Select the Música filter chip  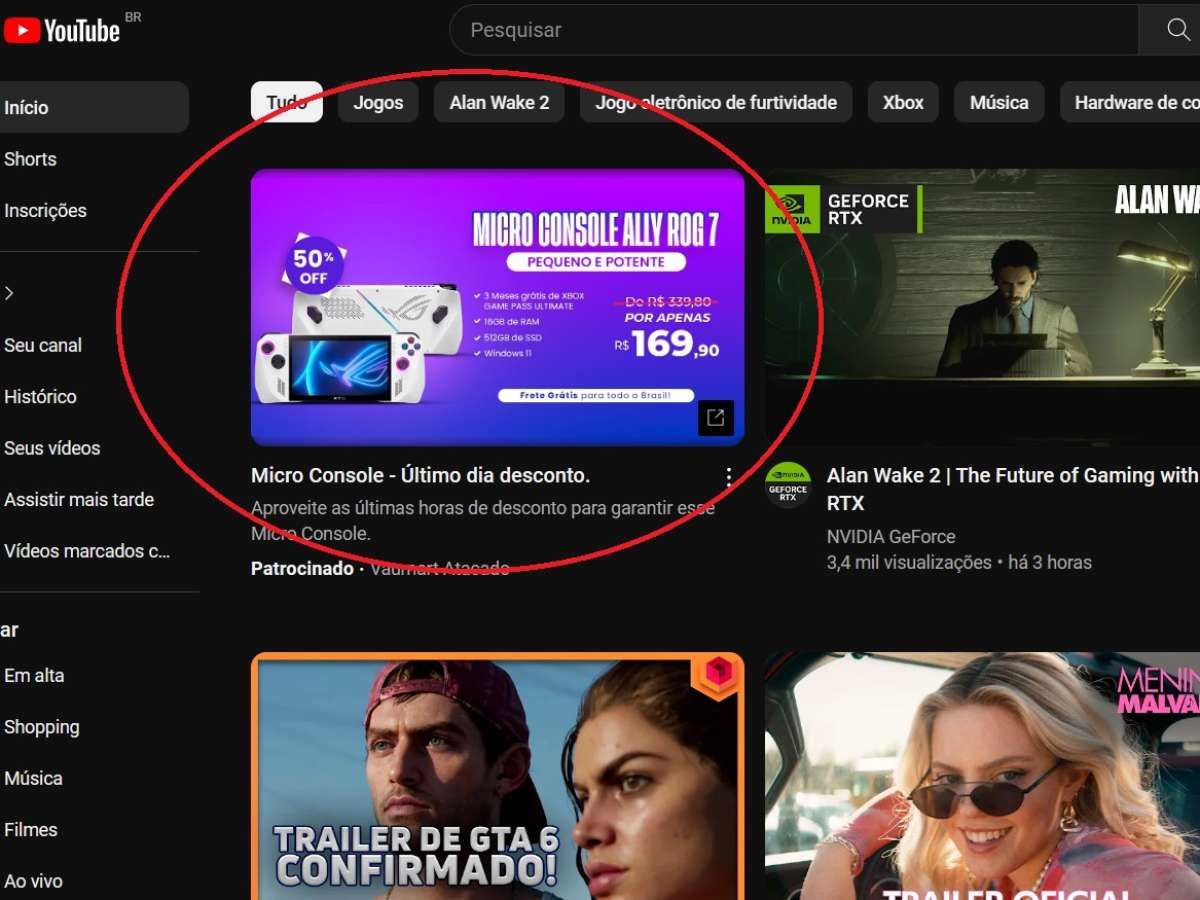pyautogui.click(x=998, y=103)
